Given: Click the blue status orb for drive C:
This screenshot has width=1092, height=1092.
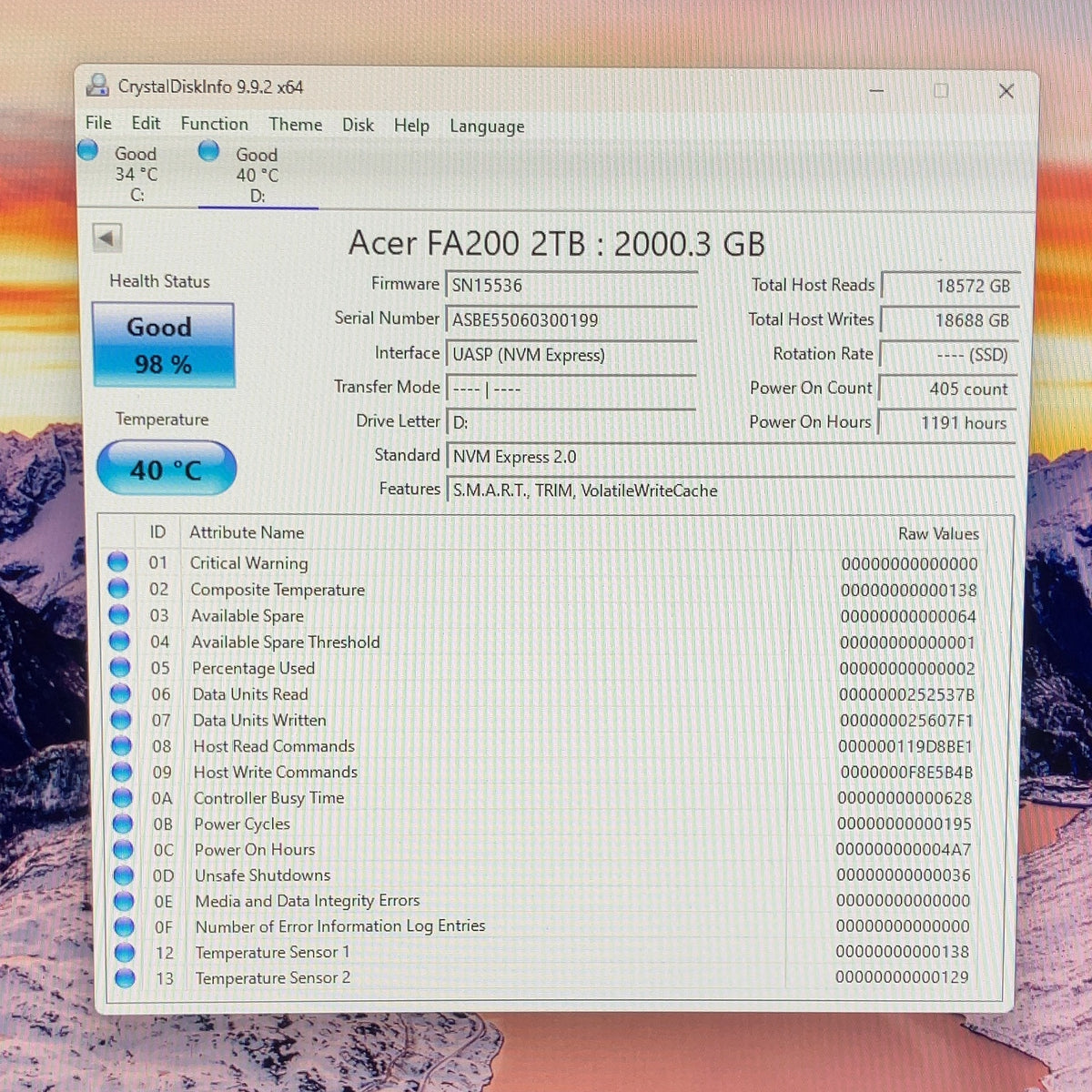Looking at the screenshot, I should coord(88,150).
